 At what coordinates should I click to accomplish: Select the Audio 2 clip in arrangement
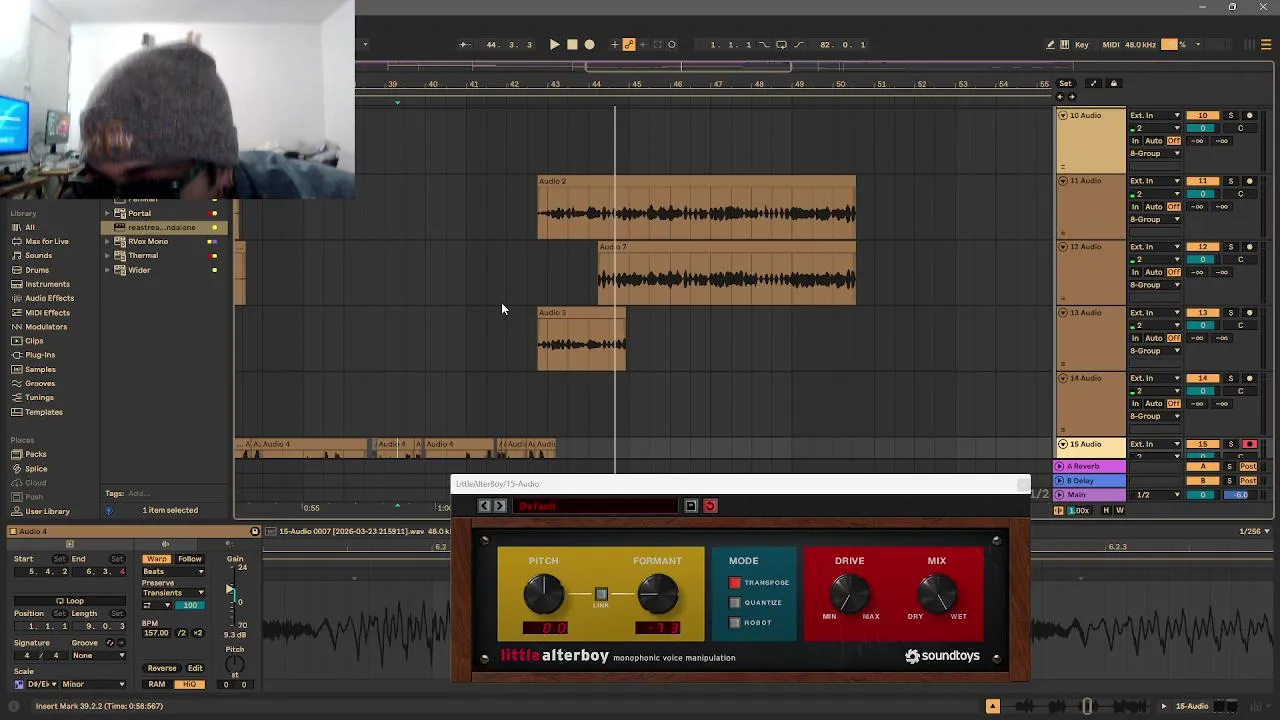tap(696, 181)
